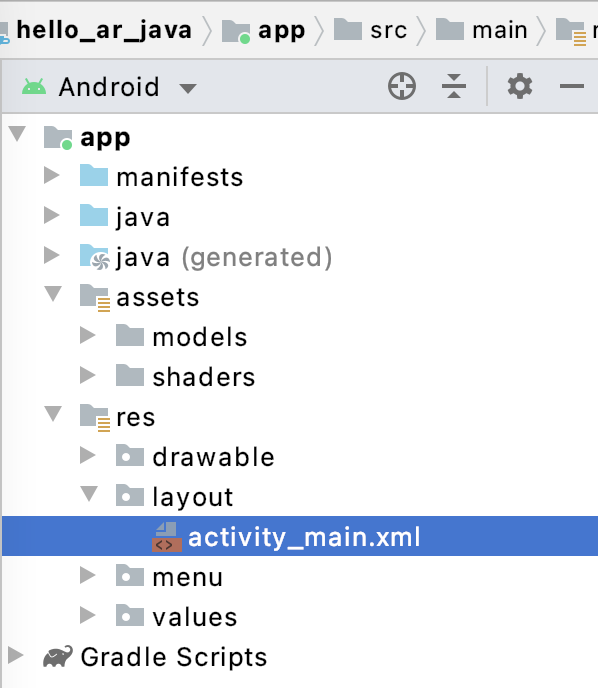This screenshot has width=598, height=688.
Task: Collapse the assets folder arrow
Action: pos(54,294)
